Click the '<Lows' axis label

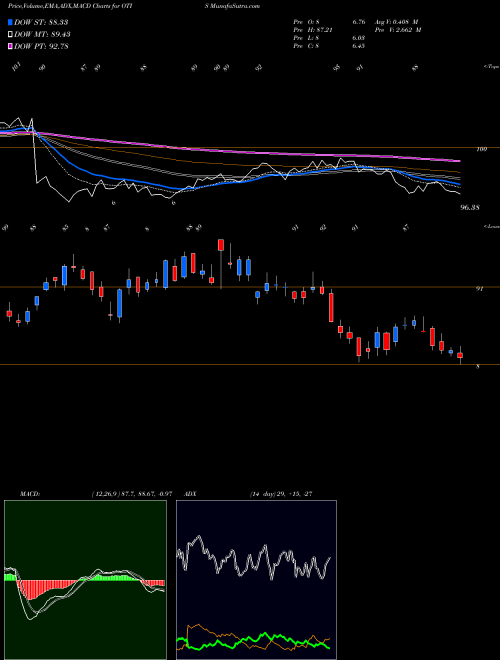point(492,226)
